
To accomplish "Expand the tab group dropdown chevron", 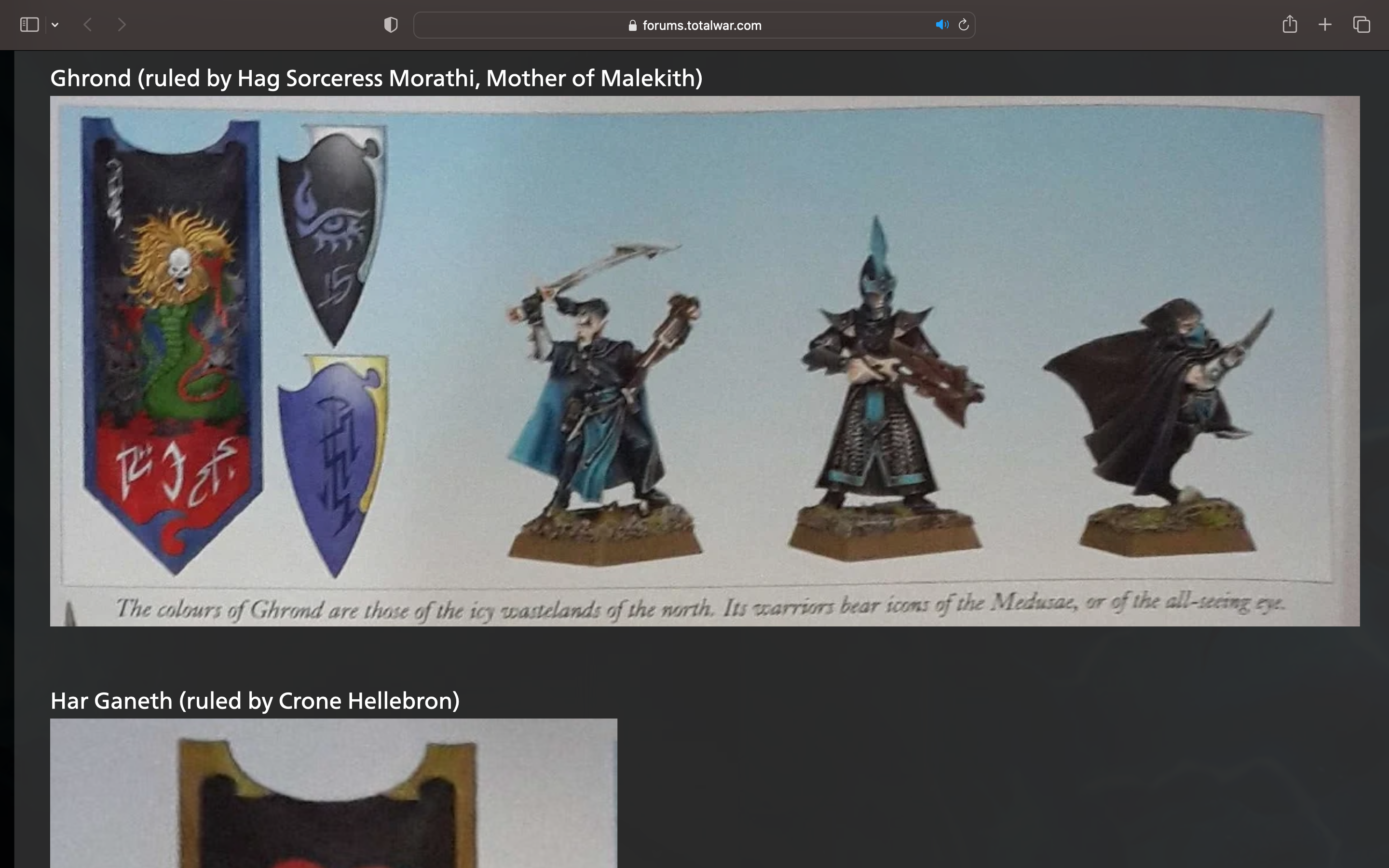I will [55, 25].
